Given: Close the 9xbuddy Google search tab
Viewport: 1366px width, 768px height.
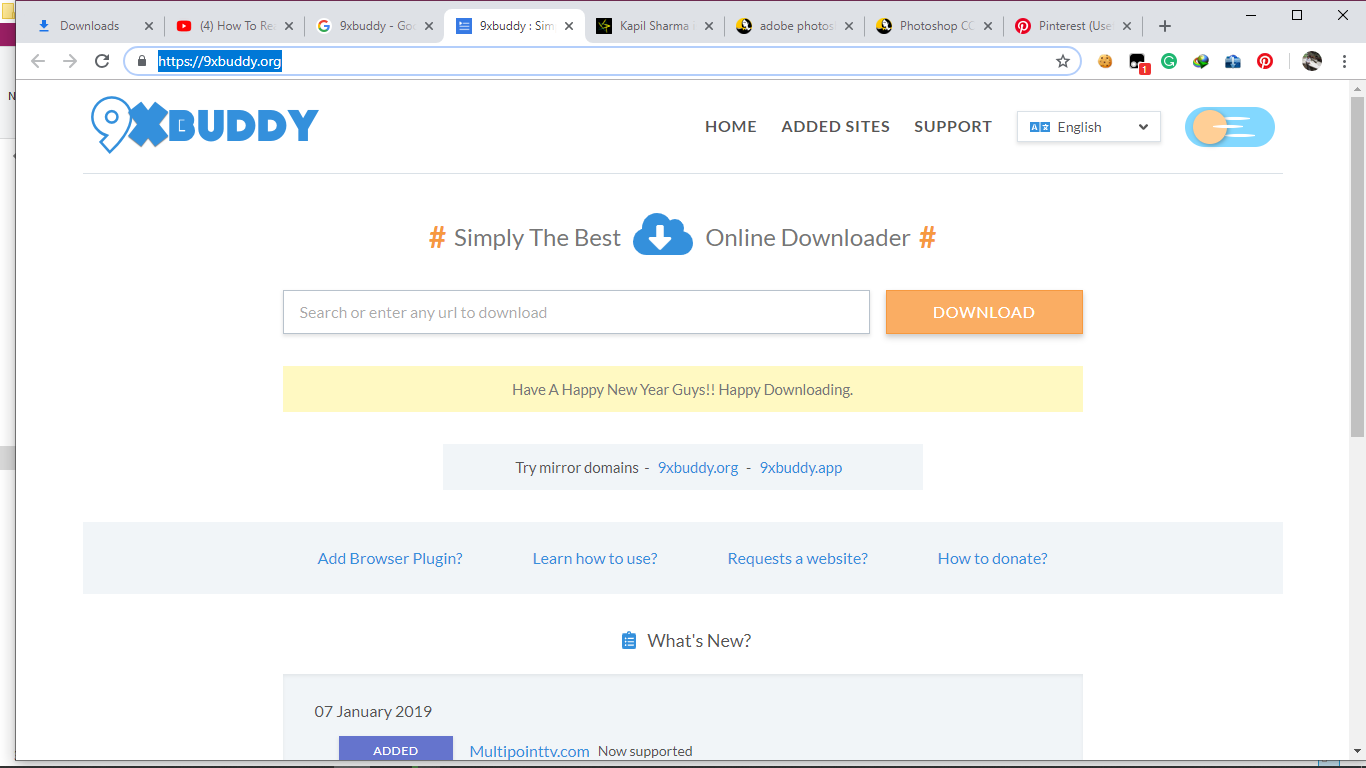Looking at the screenshot, I should pos(429,26).
